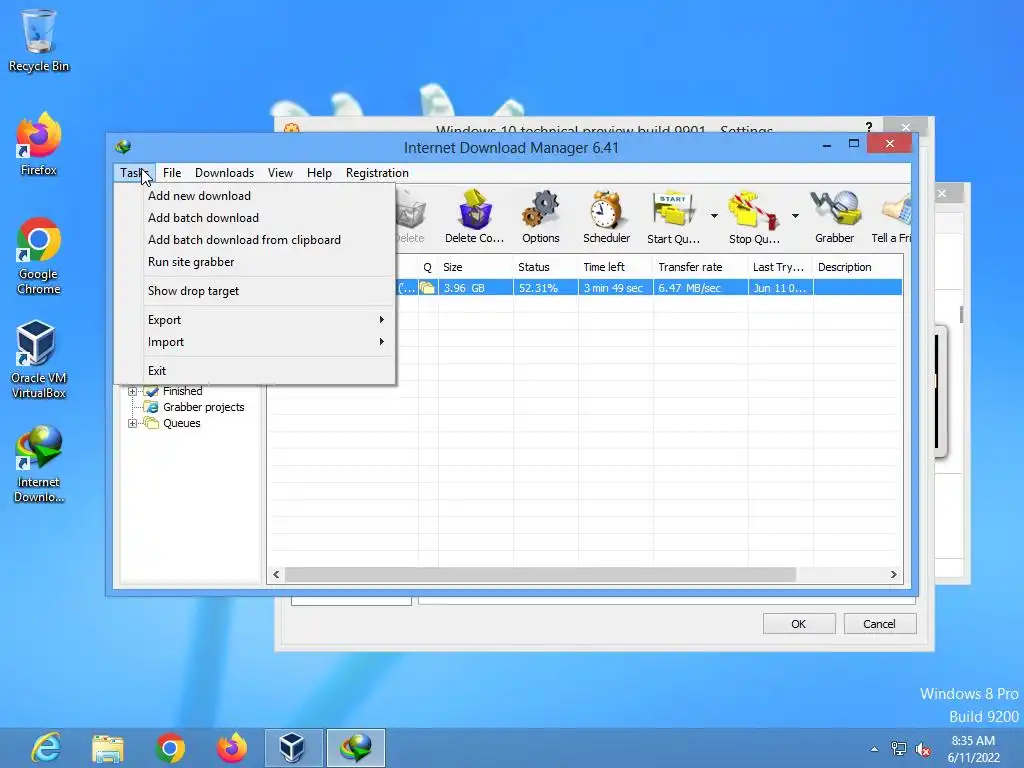Image resolution: width=1024 pixels, height=768 pixels.
Task: Select the Google Chrome desktop shortcut
Action: pos(39,256)
